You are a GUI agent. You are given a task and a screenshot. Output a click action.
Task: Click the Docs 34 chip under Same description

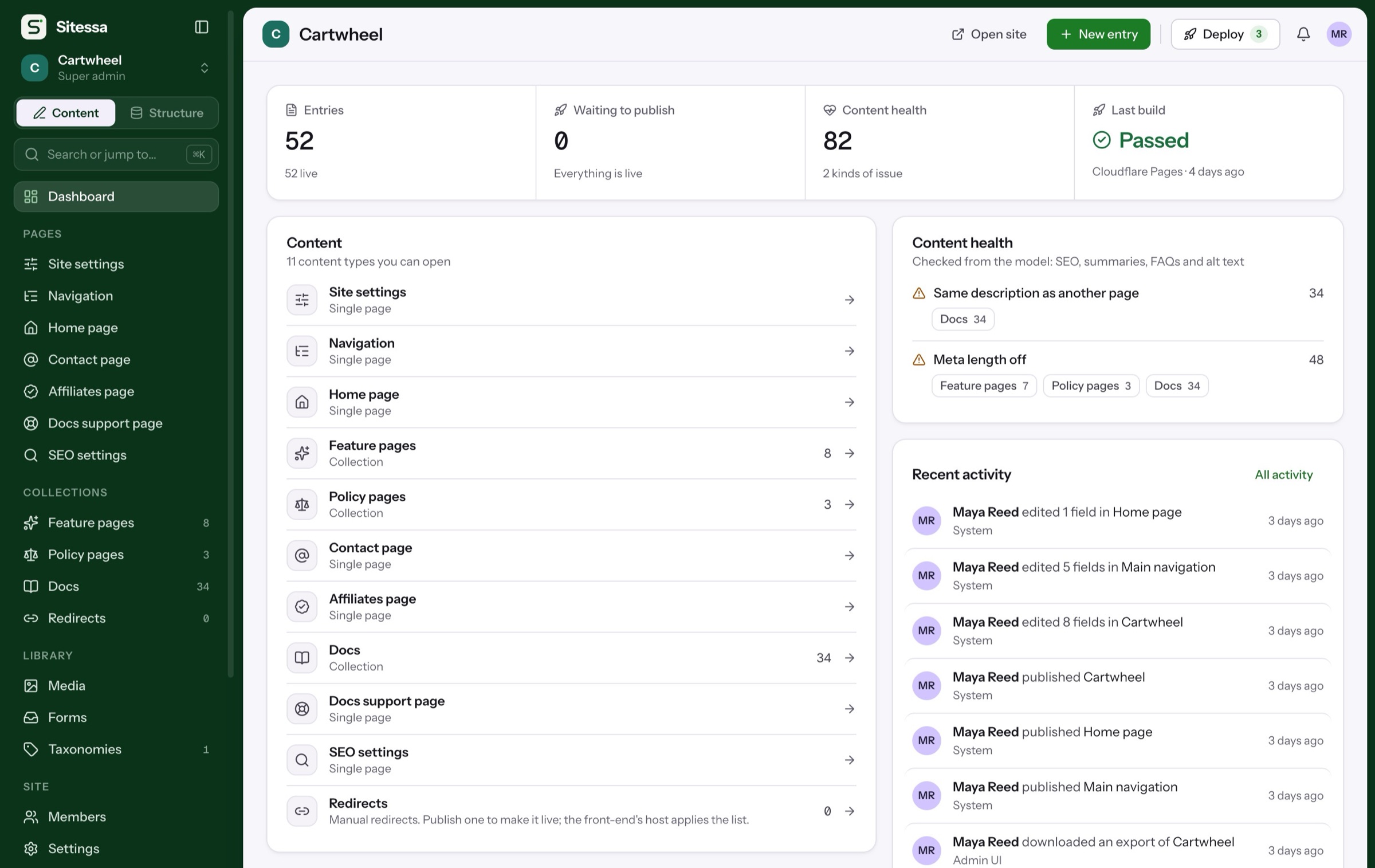[x=962, y=319]
